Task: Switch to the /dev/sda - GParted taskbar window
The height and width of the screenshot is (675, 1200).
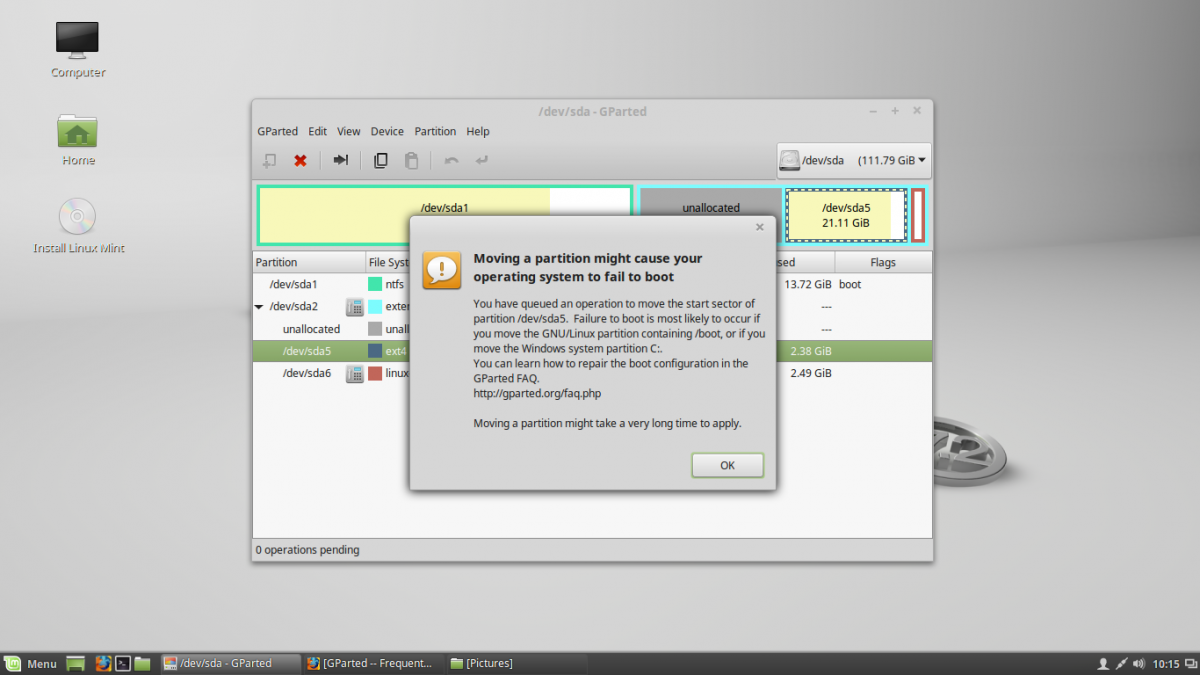Action: tap(230, 663)
